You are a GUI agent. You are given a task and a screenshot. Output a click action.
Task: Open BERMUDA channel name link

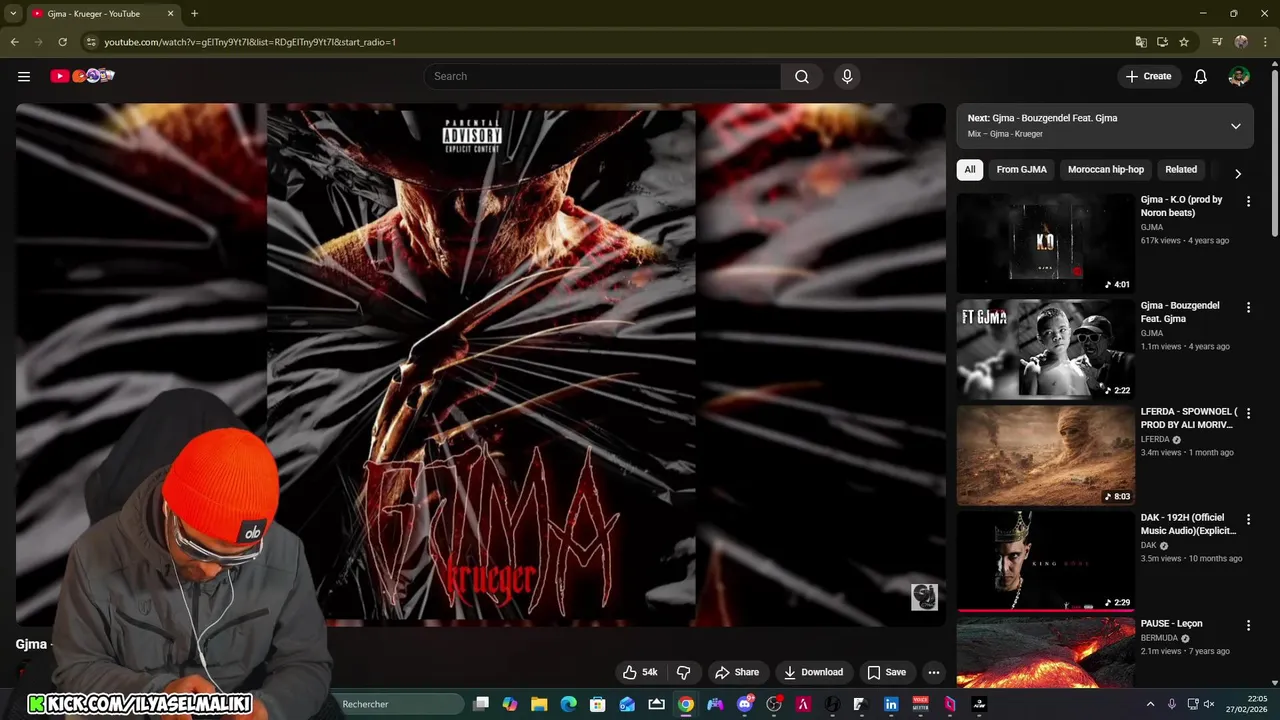pos(1159,638)
